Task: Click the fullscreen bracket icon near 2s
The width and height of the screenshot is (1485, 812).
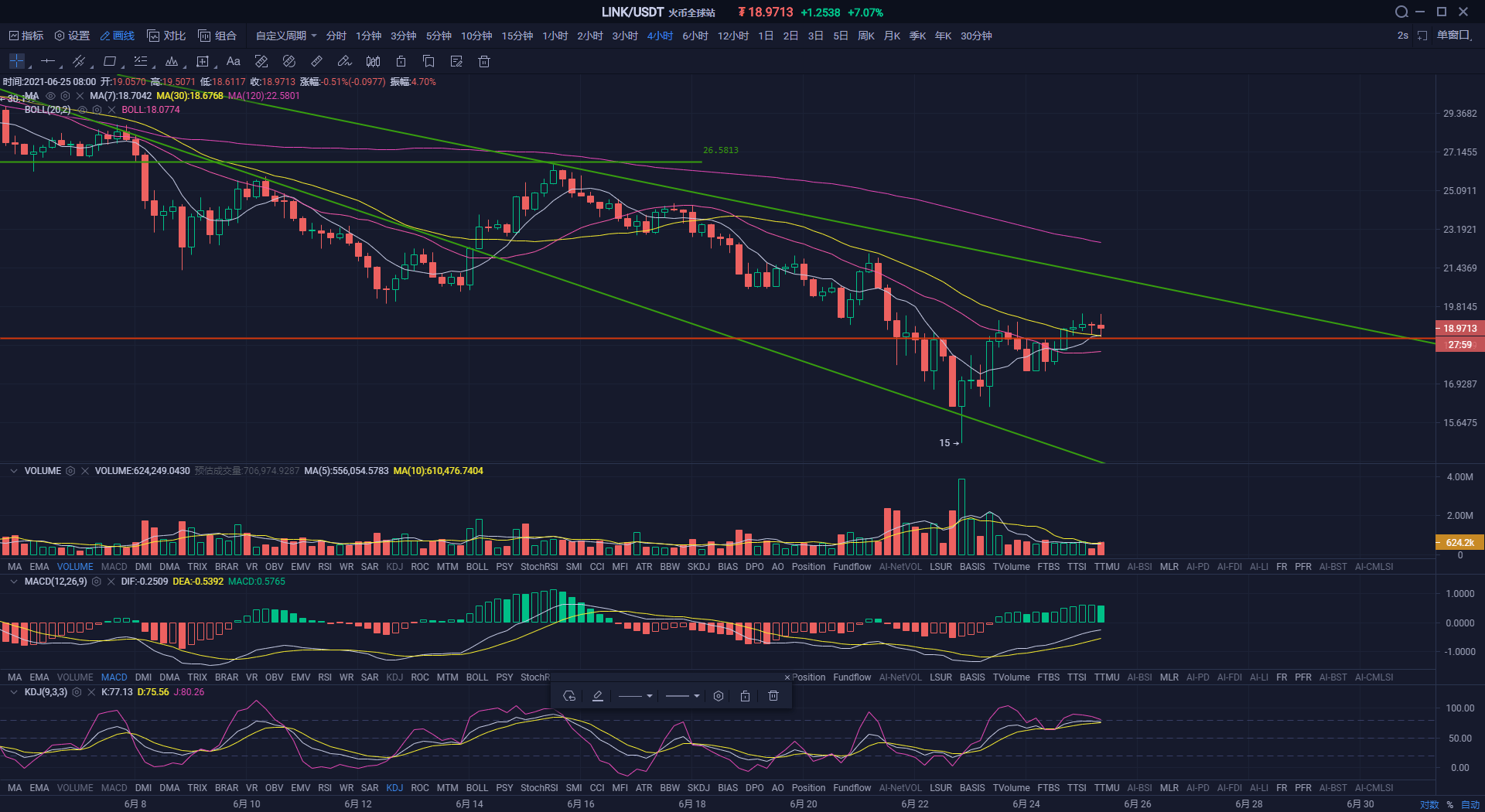Action: tap(1422, 36)
